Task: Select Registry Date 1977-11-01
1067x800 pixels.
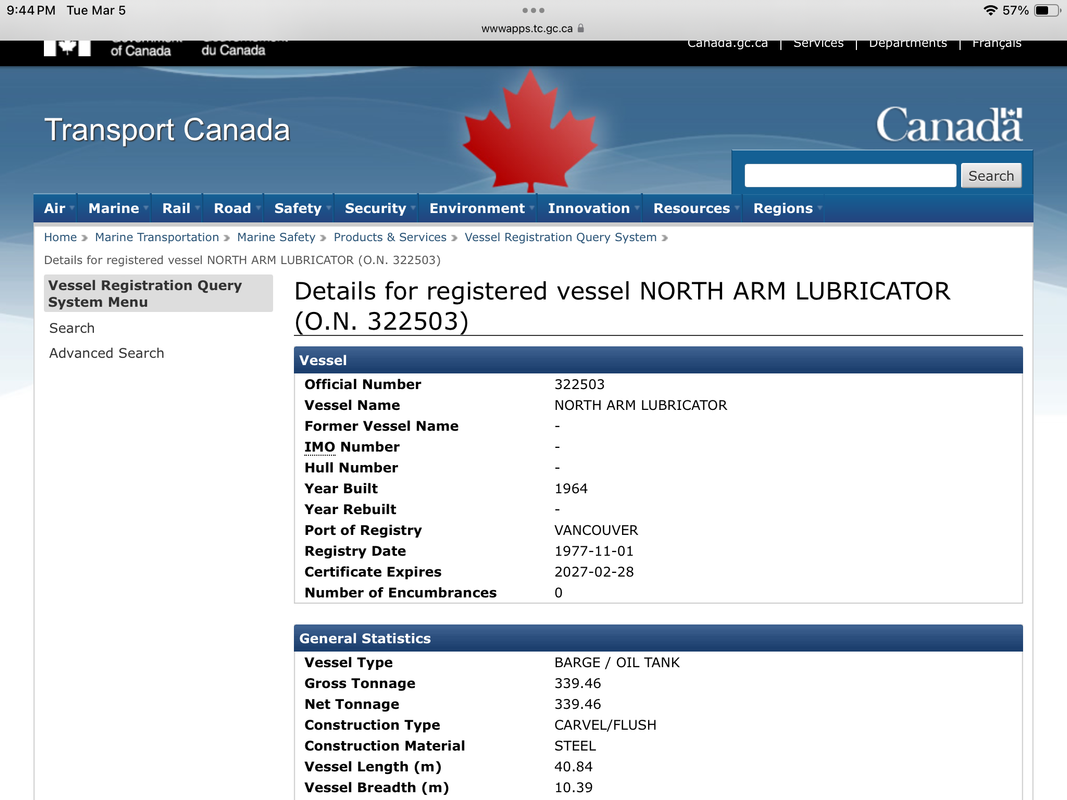Action: point(594,552)
